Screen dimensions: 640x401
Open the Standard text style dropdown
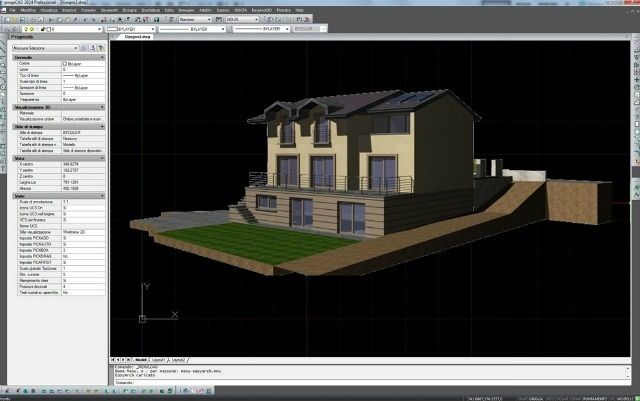point(195,19)
